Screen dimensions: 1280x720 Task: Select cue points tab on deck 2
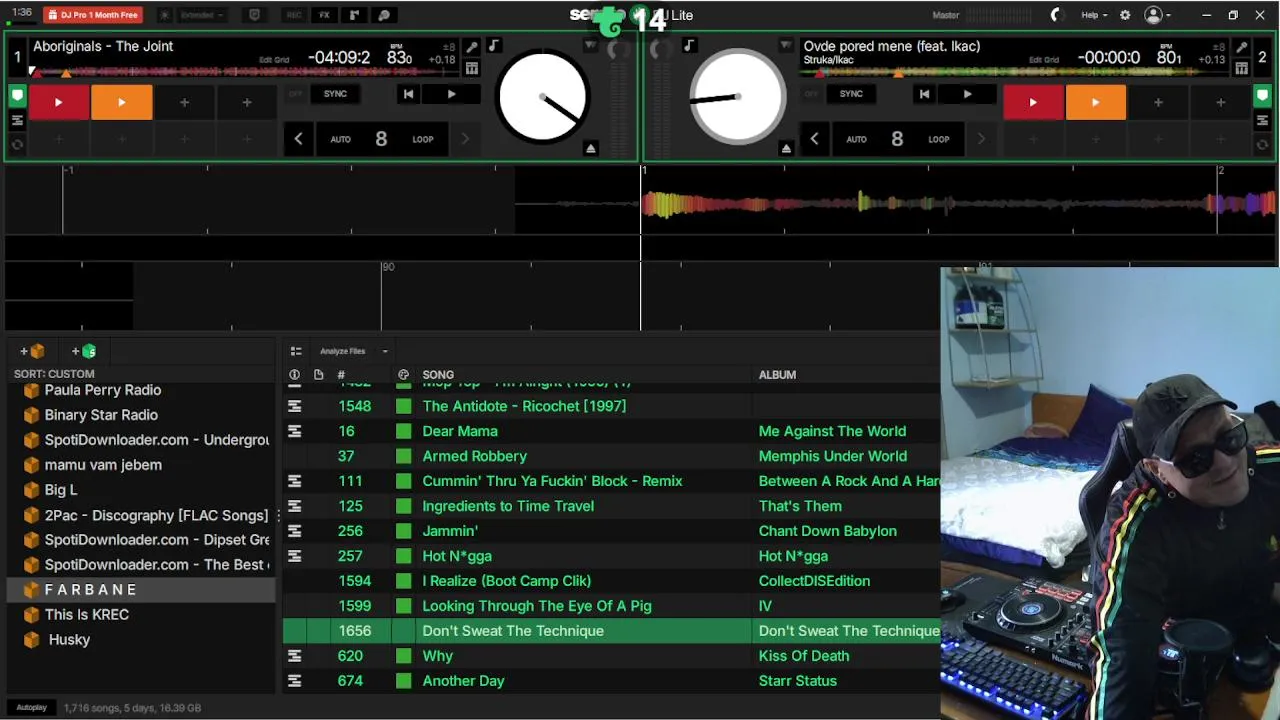(x=1263, y=96)
